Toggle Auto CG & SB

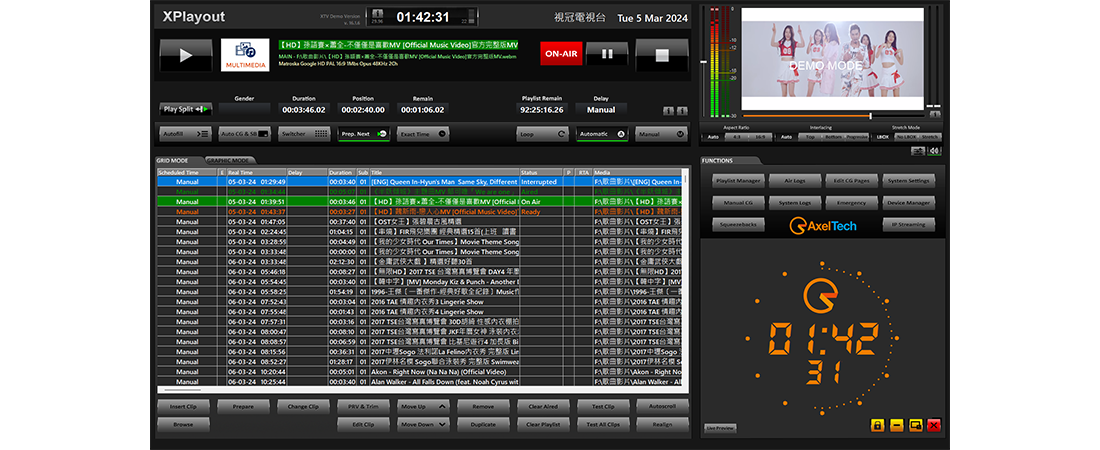coord(245,133)
